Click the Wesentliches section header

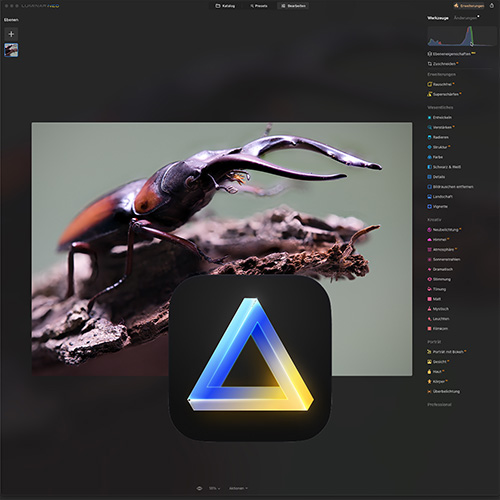440,107
